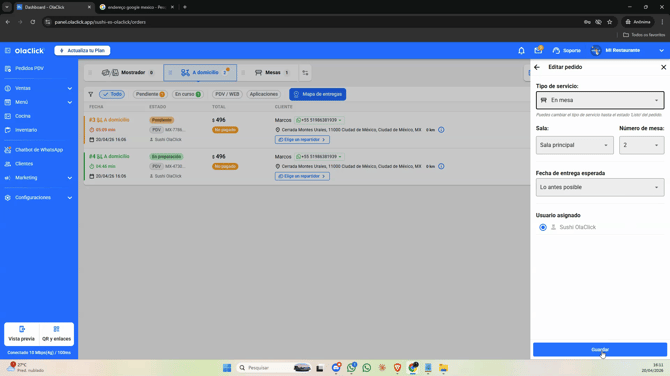Open Cocina from the sidebar

23,116
